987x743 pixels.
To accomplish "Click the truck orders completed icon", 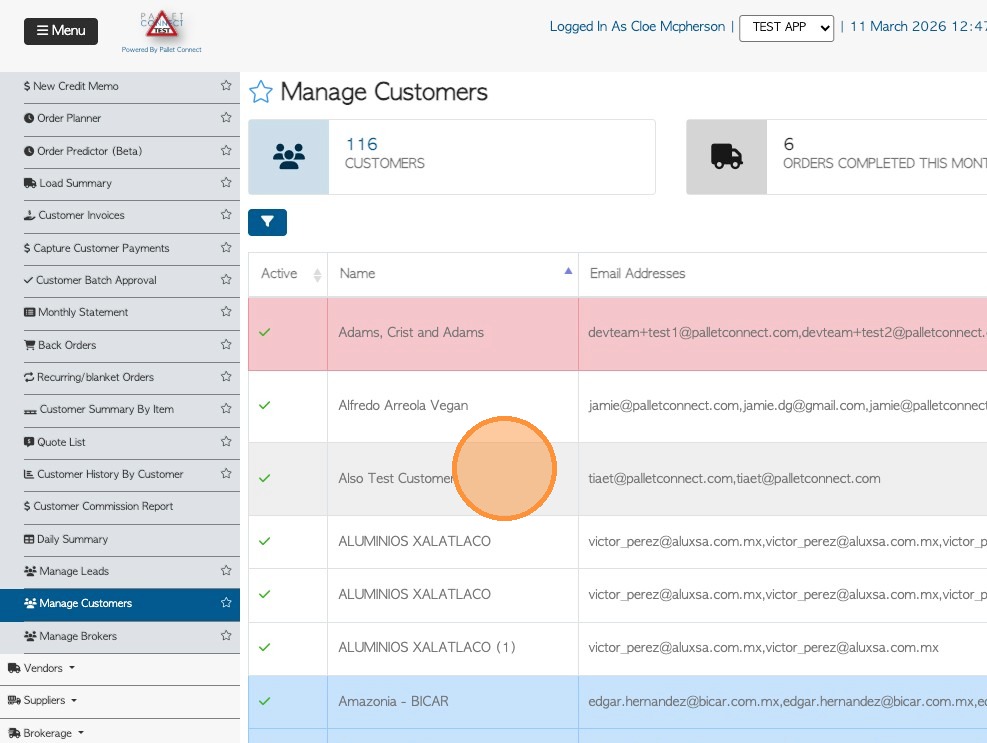I will coord(726,157).
